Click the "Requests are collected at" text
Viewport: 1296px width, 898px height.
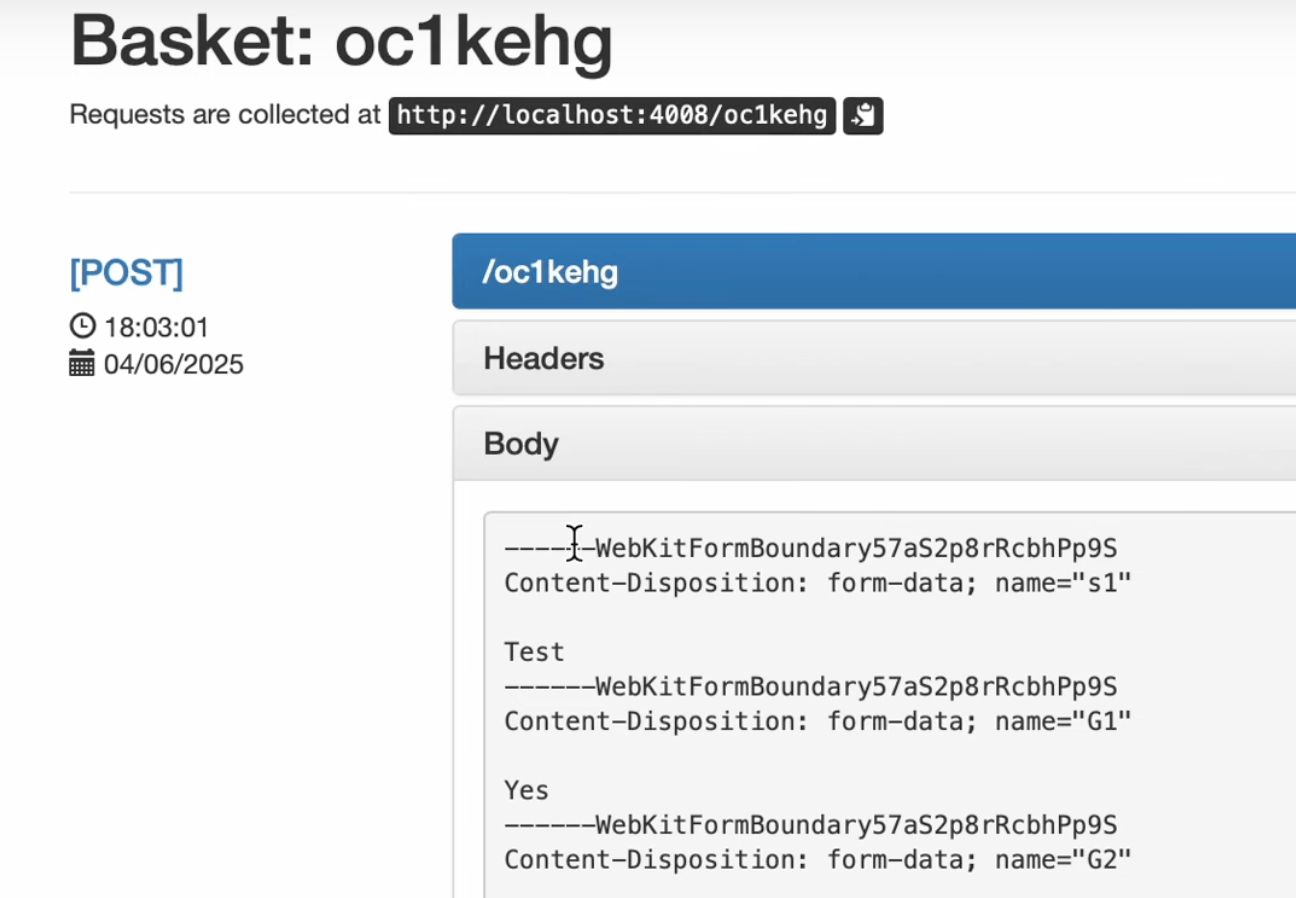tap(225, 116)
